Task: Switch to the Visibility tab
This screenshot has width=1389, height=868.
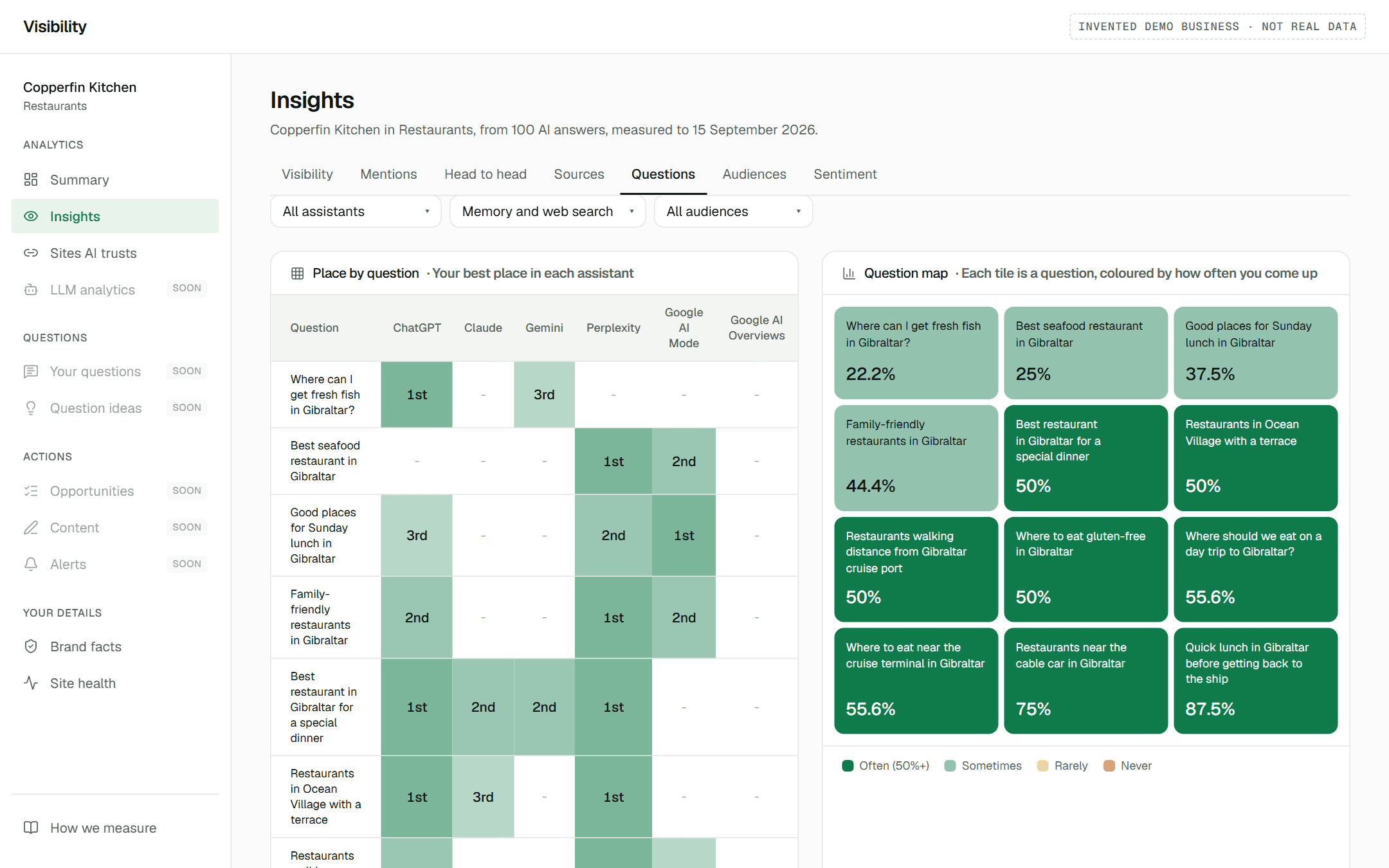Action: pyautogui.click(x=307, y=174)
